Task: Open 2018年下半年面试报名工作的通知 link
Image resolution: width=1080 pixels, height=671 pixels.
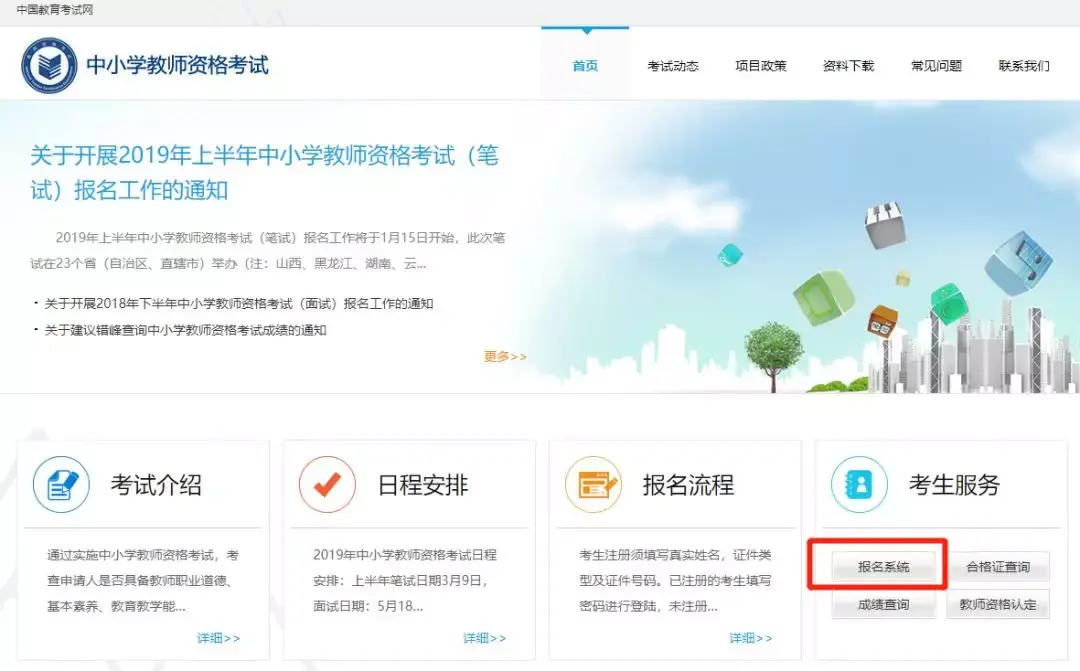Action: 238,304
